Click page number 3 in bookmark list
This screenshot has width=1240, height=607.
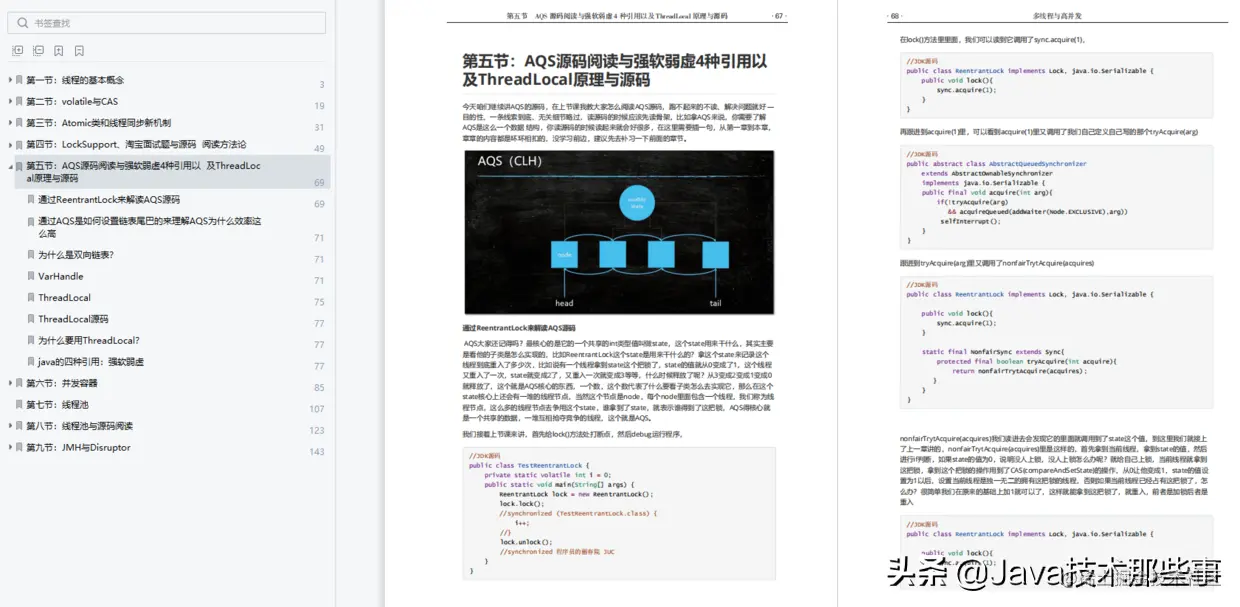[322, 85]
